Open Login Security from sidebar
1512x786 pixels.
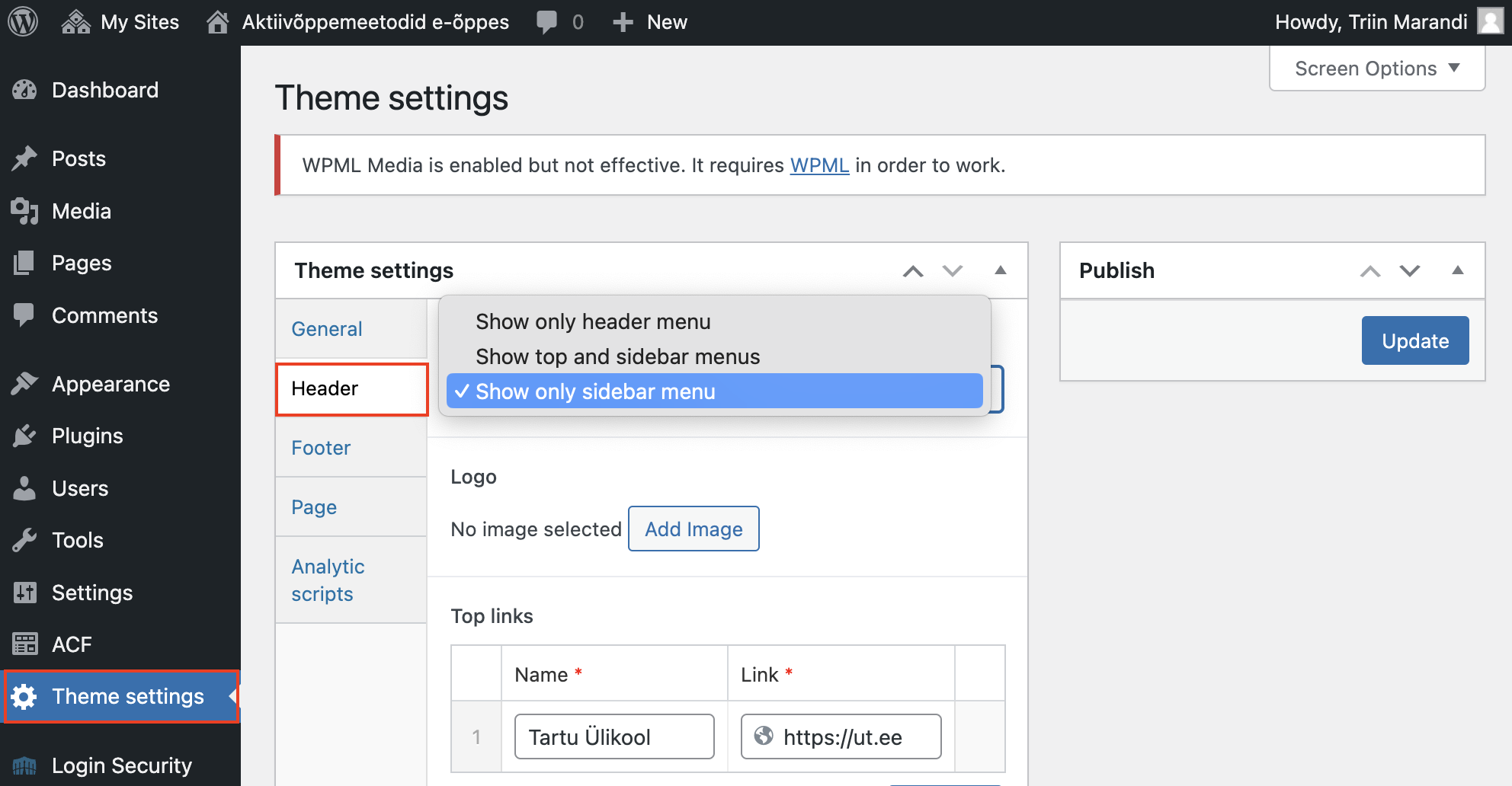(121, 765)
